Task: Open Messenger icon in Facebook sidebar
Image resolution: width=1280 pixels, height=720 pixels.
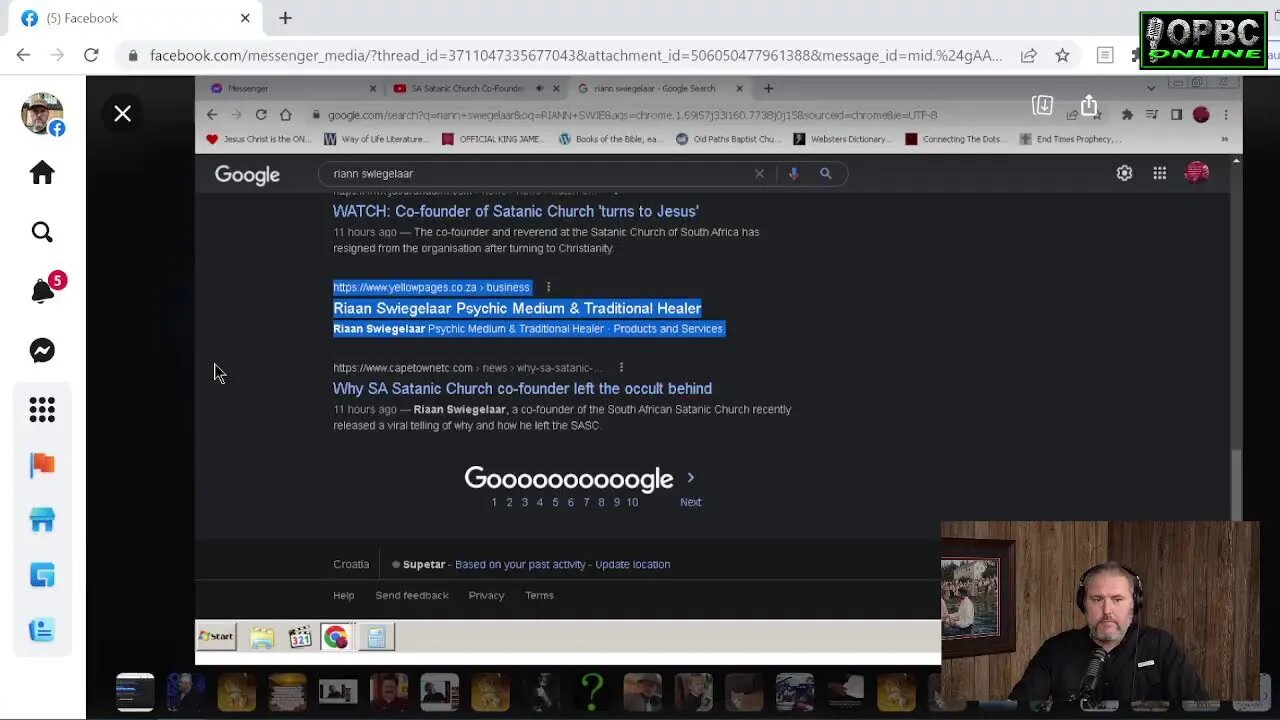Action: point(42,351)
